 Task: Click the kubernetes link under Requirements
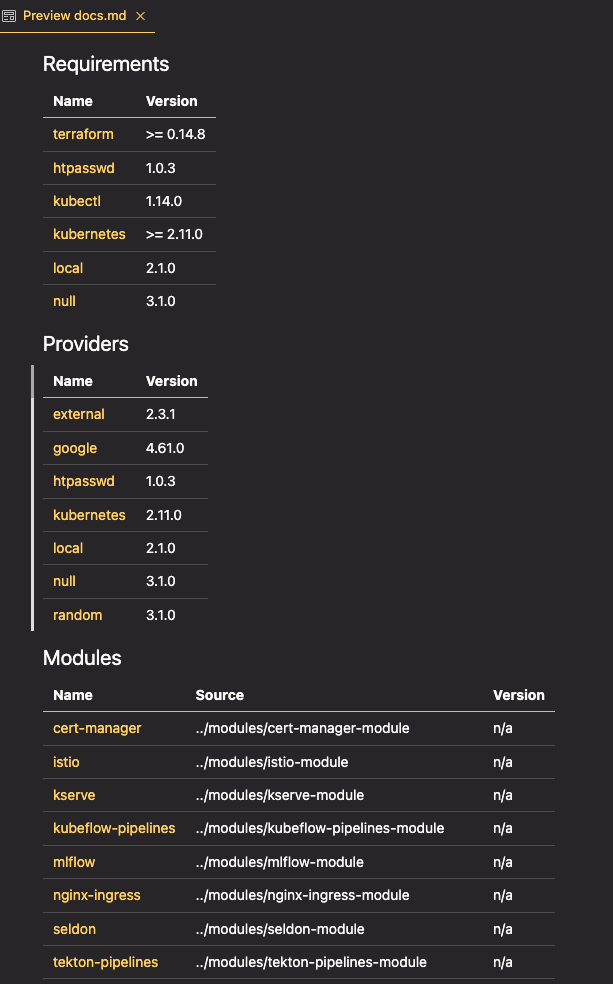pyautogui.click(x=89, y=234)
